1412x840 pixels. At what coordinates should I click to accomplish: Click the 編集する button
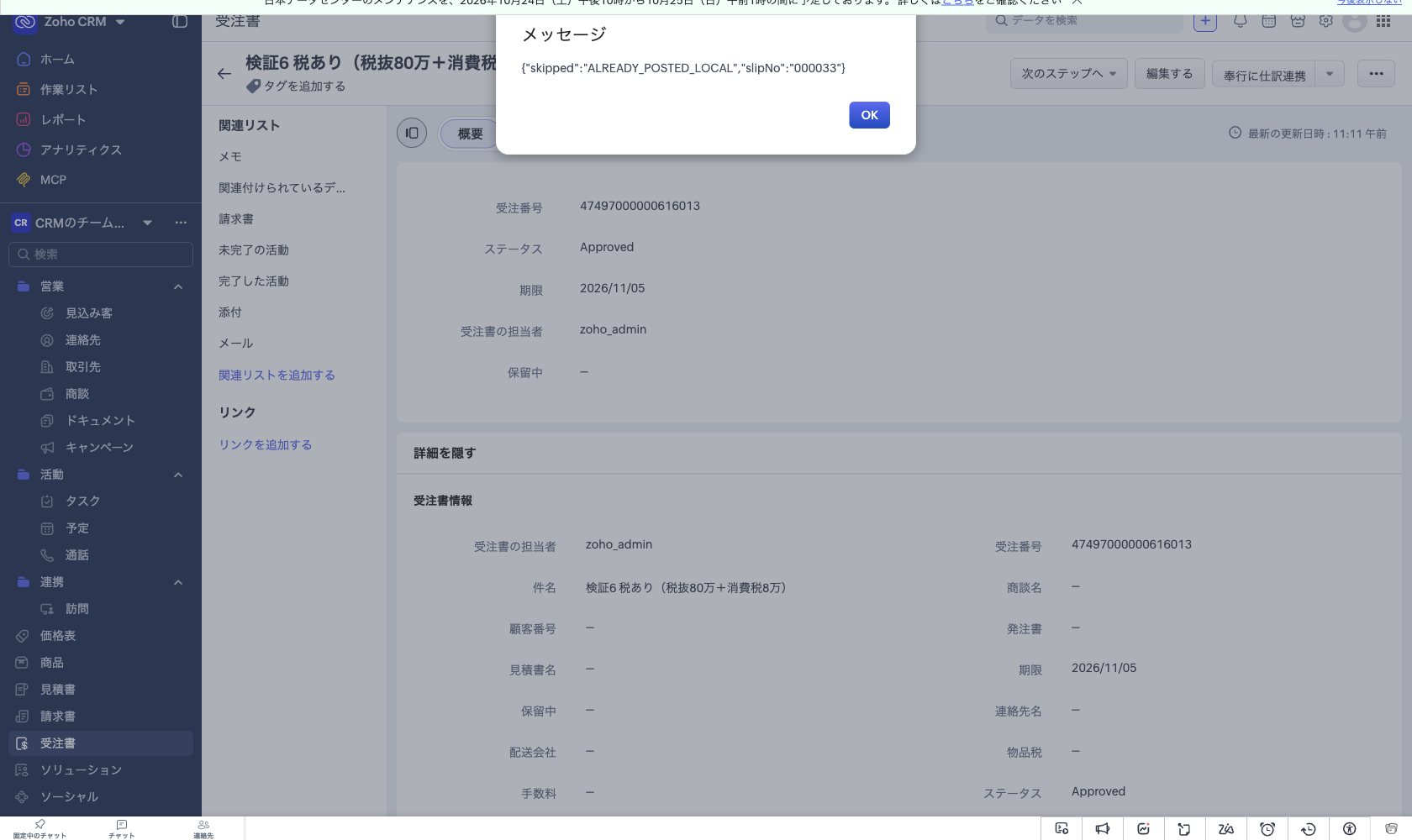coord(1170,74)
